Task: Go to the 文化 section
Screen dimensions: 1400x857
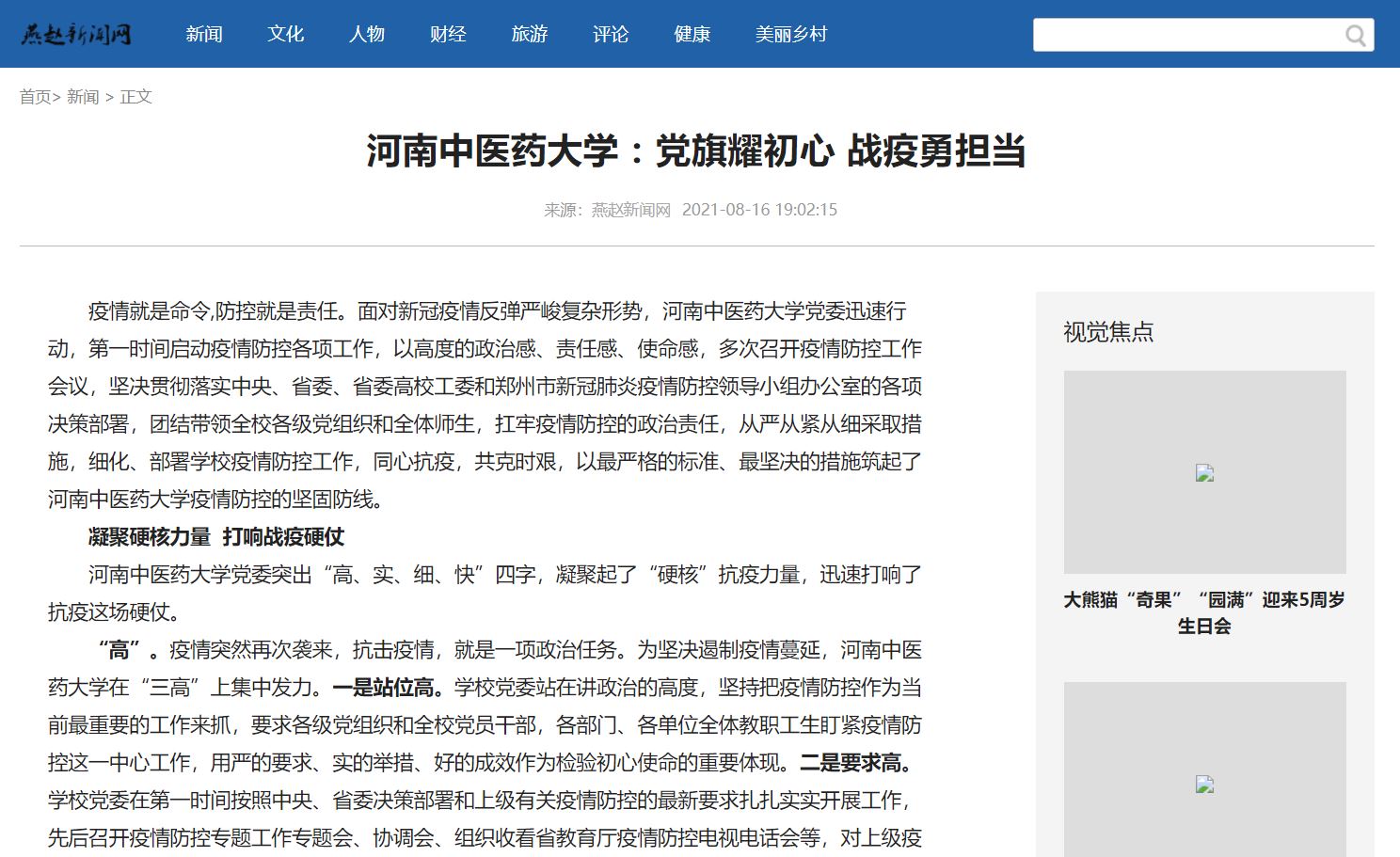Action: (x=286, y=35)
